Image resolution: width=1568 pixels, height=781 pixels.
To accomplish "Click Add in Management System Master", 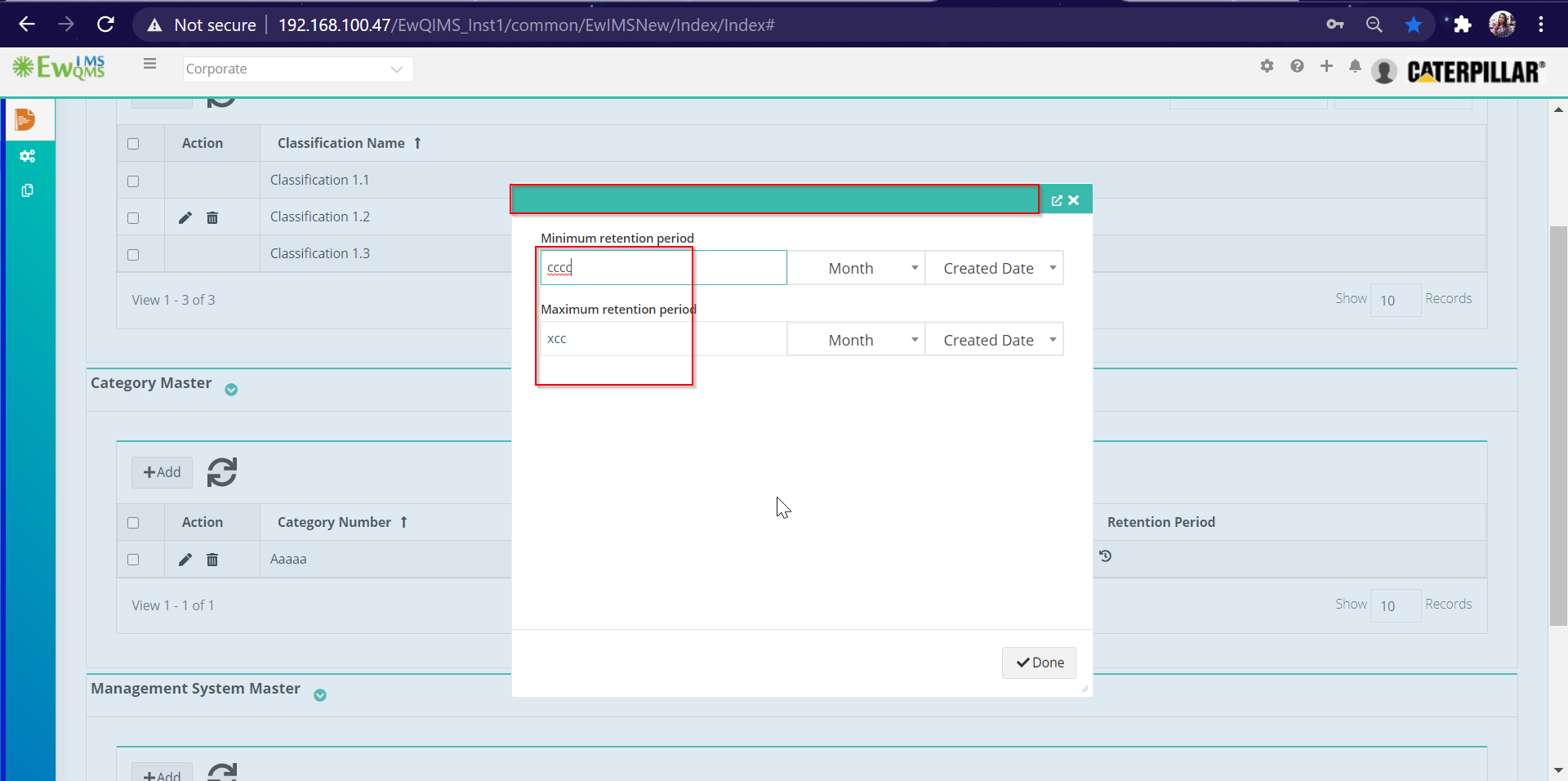I will pos(162,773).
